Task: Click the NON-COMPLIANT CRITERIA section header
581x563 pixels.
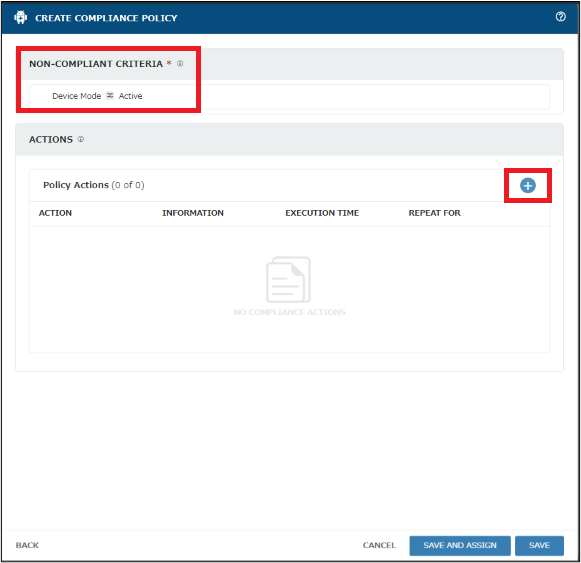Action: coord(96,64)
